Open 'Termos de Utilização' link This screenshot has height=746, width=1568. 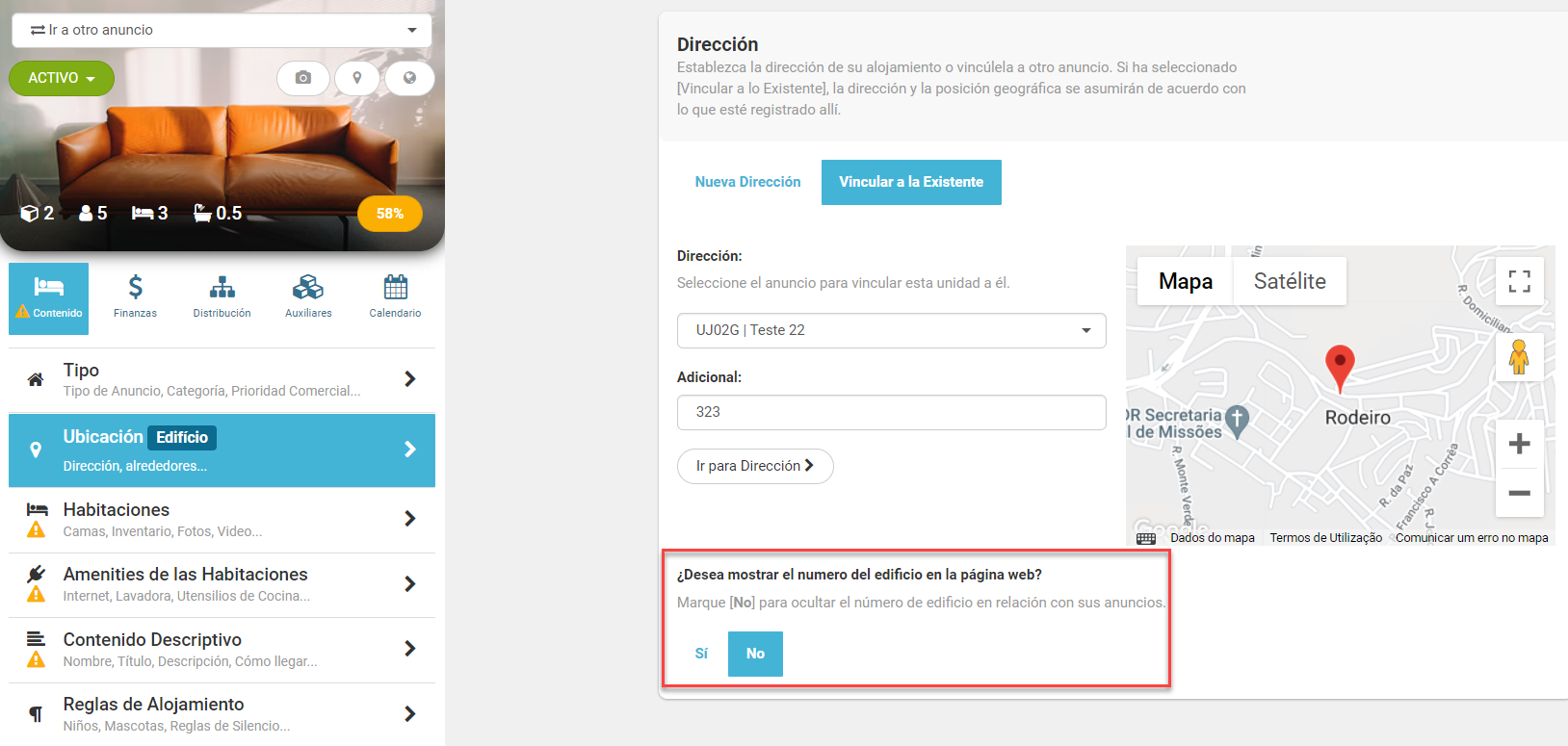click(1325, 538)
